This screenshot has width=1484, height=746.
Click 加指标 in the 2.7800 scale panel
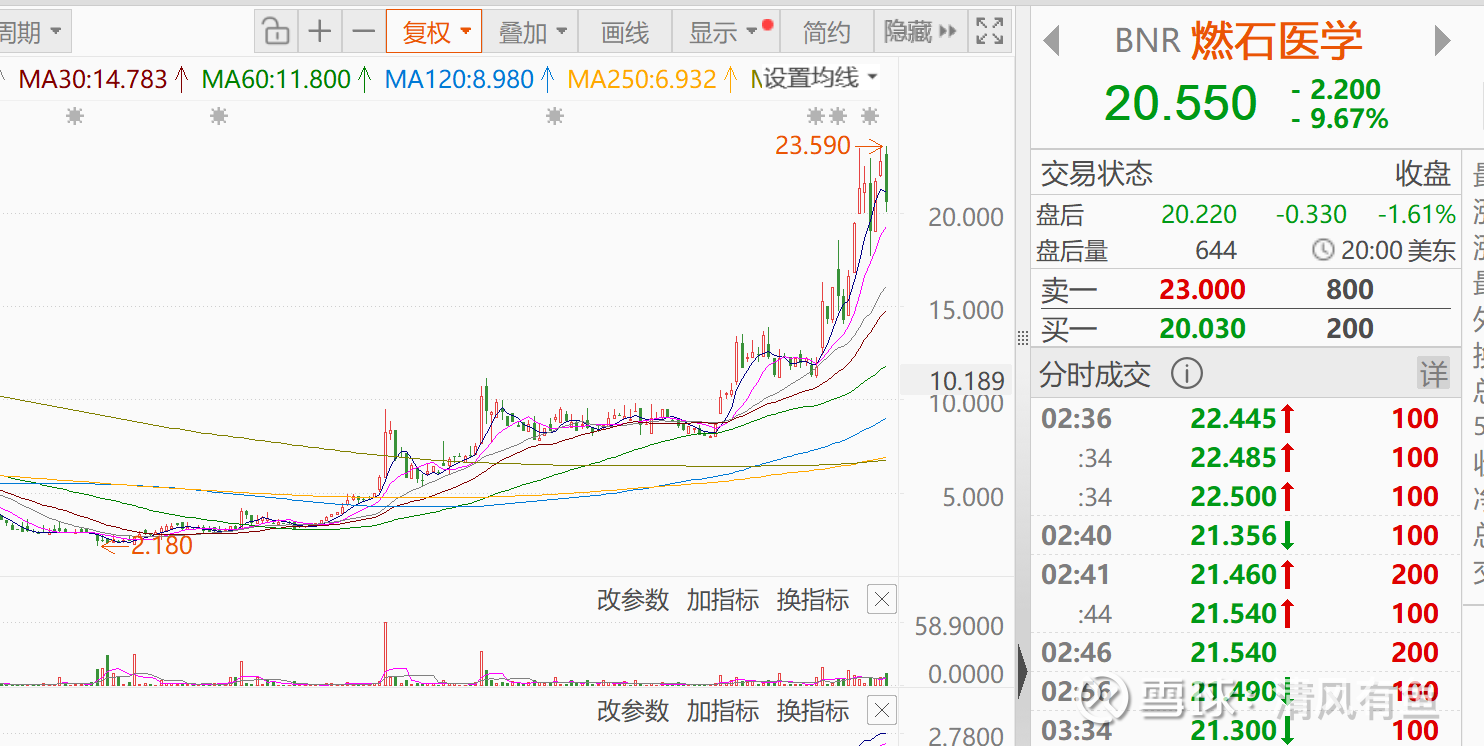[x=723, y=711]
